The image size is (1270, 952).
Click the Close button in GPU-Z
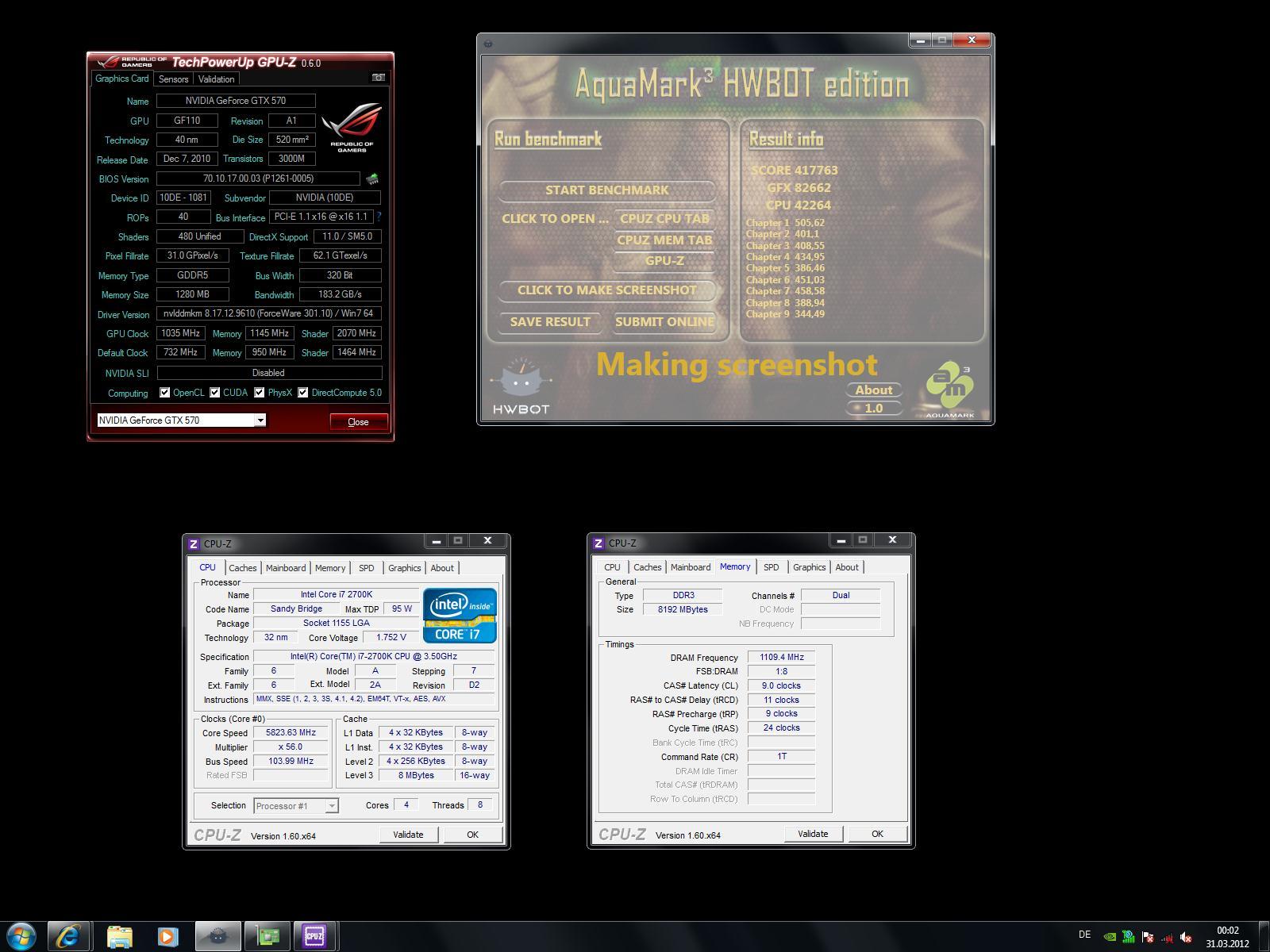359,421
